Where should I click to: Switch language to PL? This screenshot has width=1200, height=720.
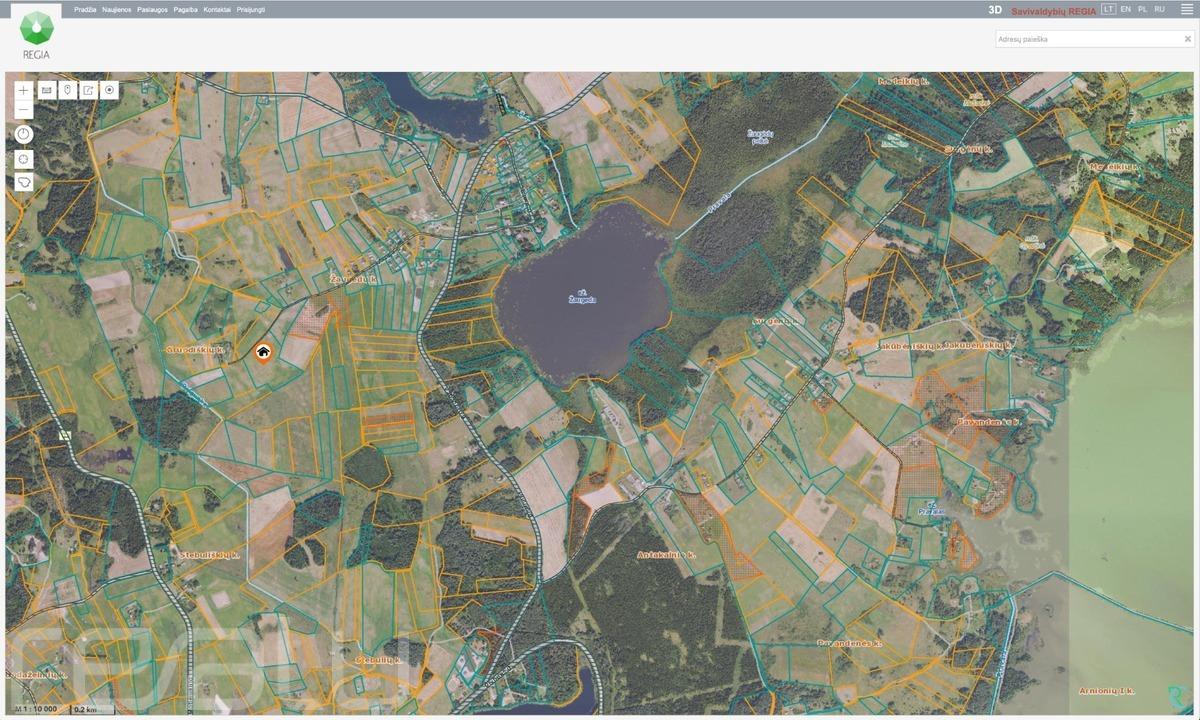click(1142, 9)
